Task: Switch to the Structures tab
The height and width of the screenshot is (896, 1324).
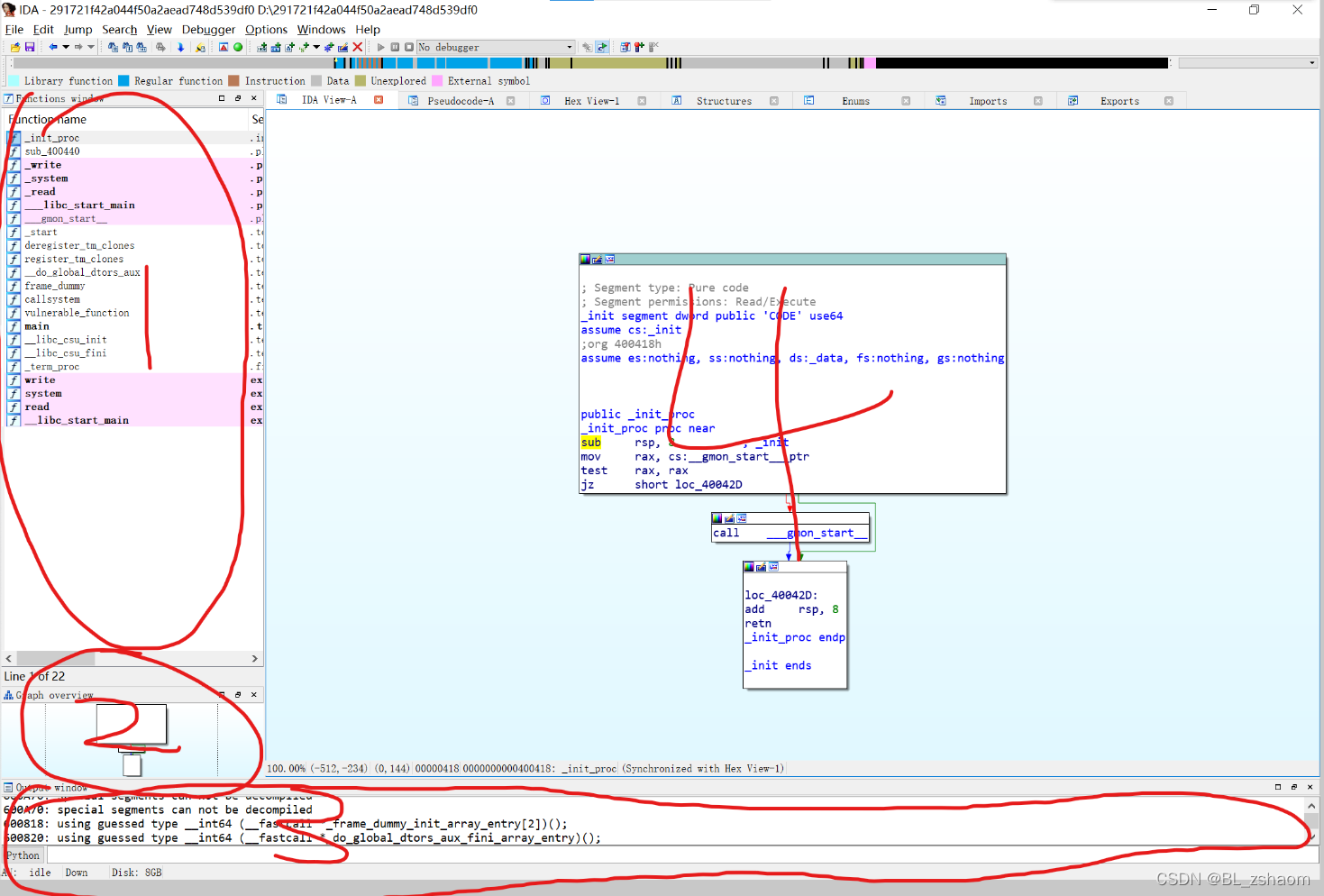Action: click(724, 101)
